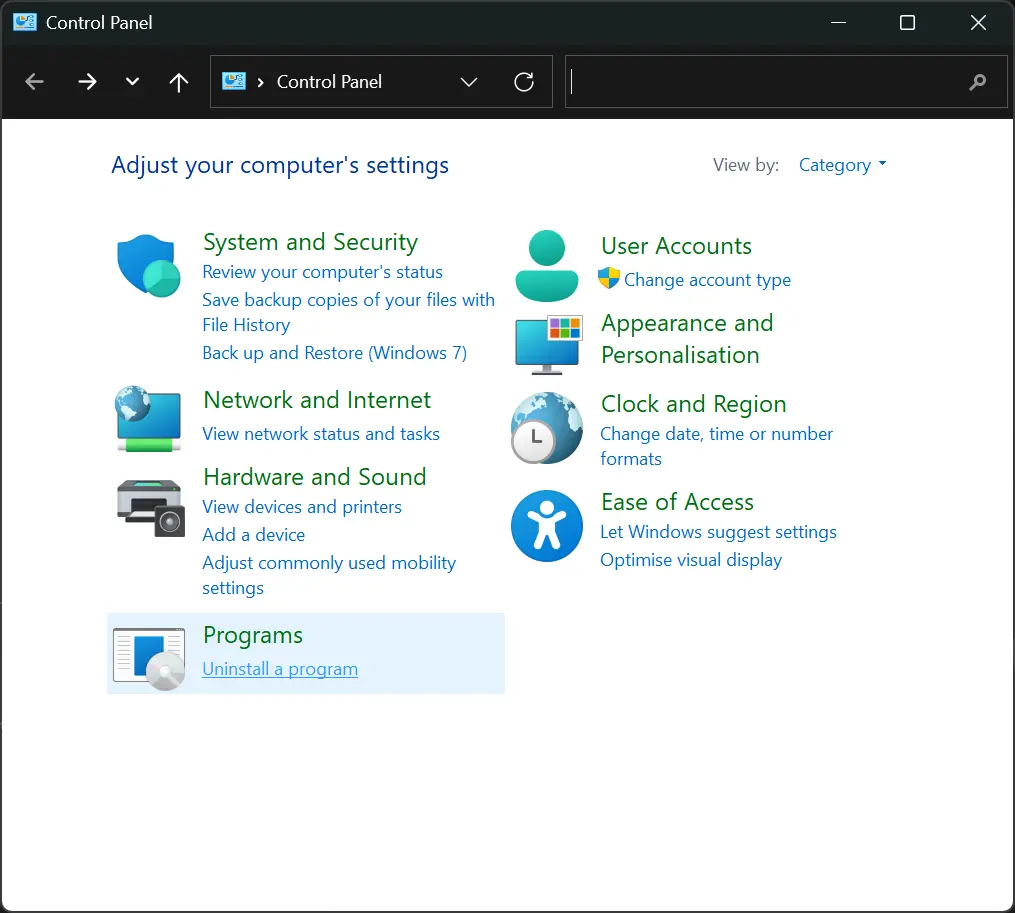Expand the address bar previous locations dropdown
The width and height of the screenshot is (1015, 913).
469,82
